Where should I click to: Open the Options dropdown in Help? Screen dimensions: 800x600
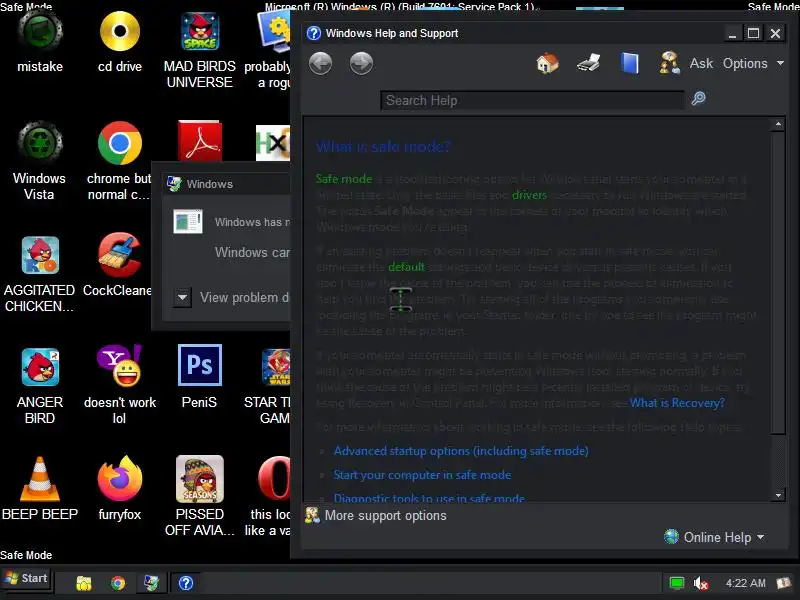753,63
